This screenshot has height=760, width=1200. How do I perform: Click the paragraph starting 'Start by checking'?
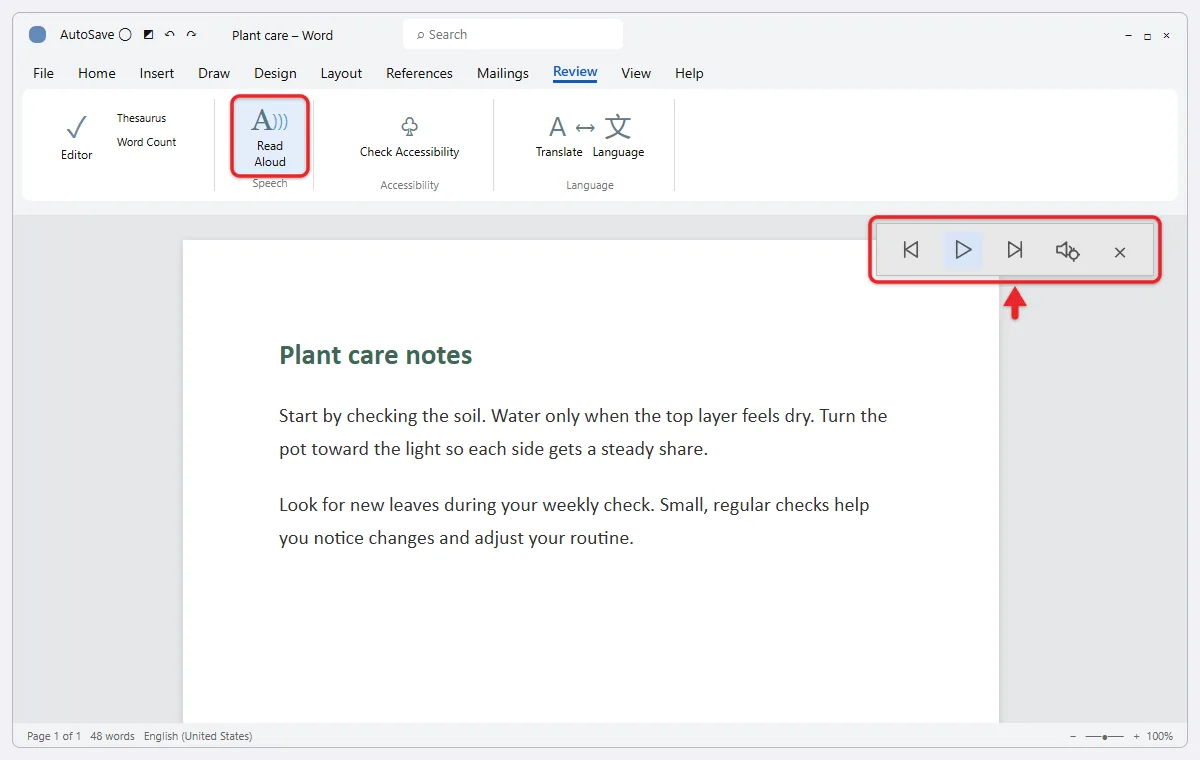[583, 432]
